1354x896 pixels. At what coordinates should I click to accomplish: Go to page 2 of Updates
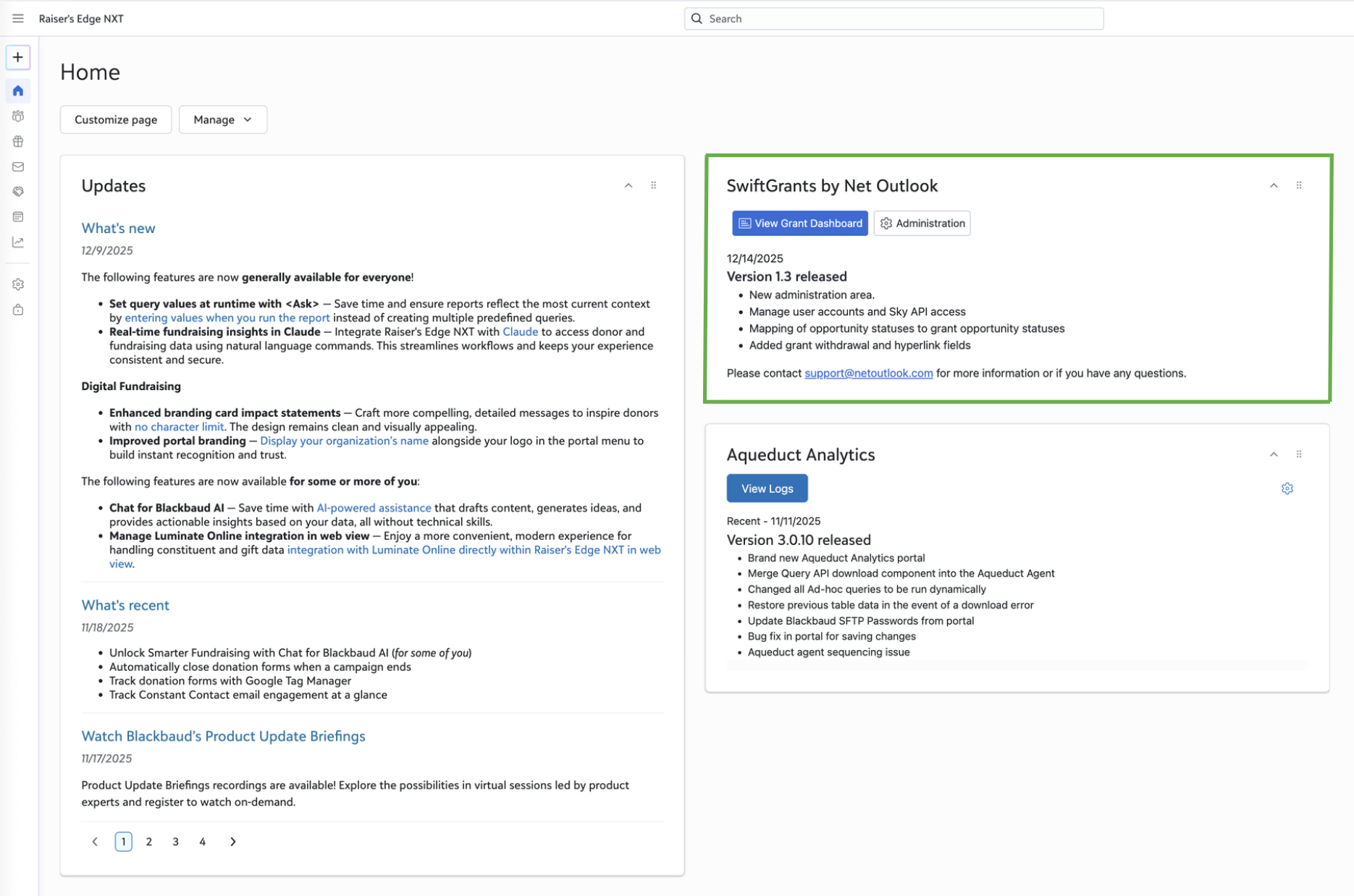[149, 842]
